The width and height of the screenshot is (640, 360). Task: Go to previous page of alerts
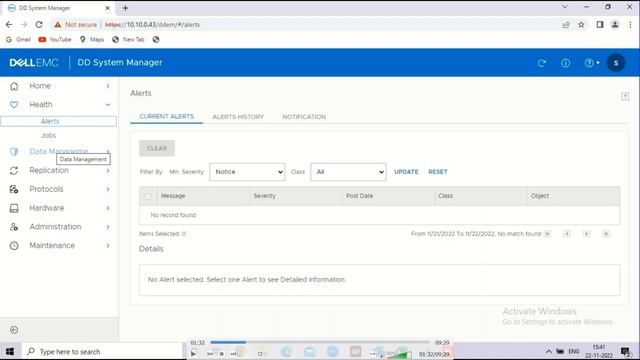(567, 234)
